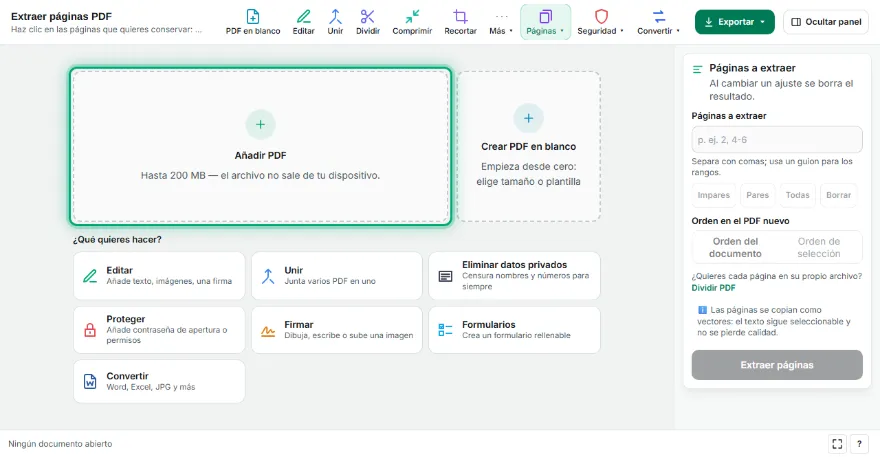Open the help question mark icon
Screen dimensions: 880x457
859,444
